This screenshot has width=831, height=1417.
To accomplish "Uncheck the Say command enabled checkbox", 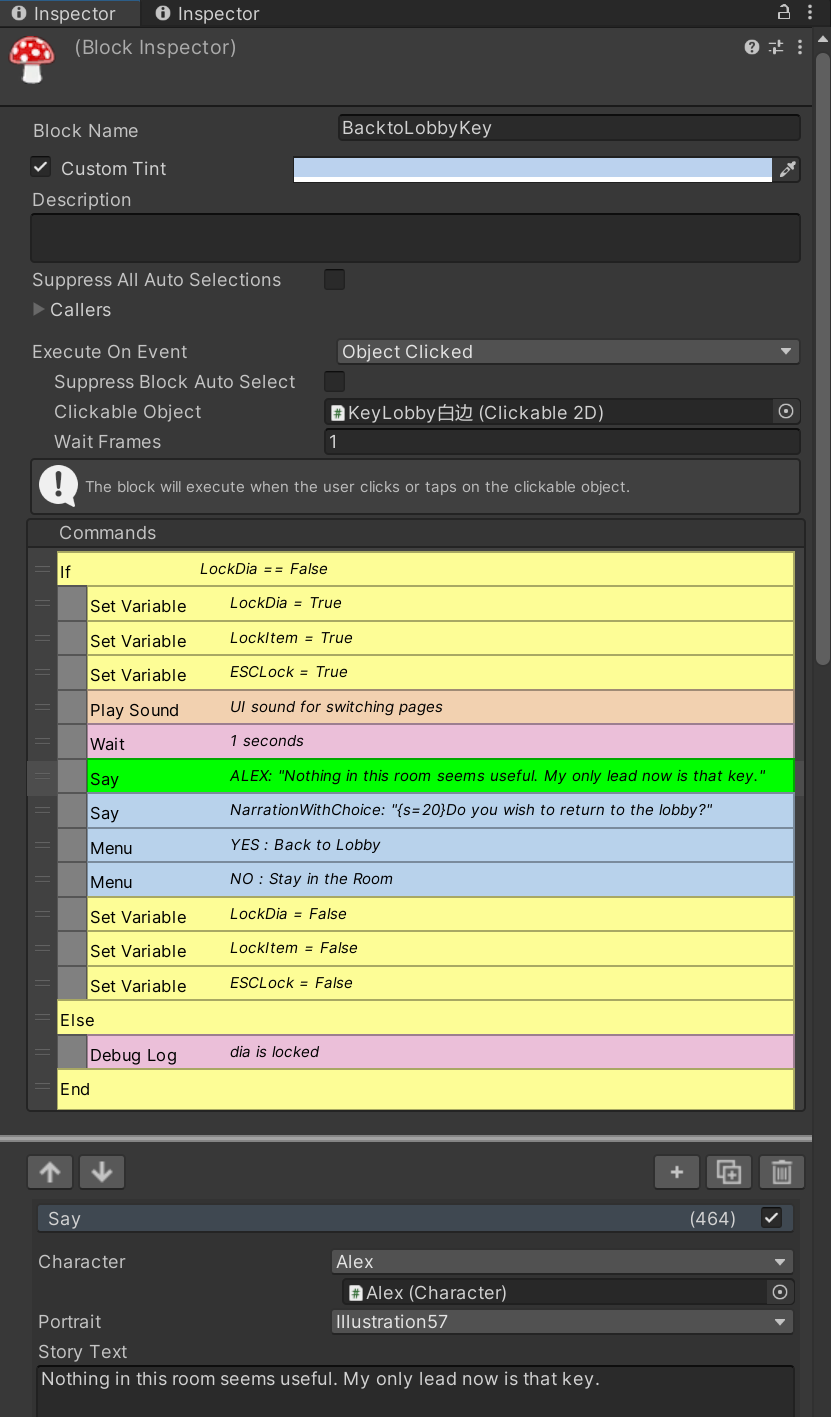I will 771,1218.
